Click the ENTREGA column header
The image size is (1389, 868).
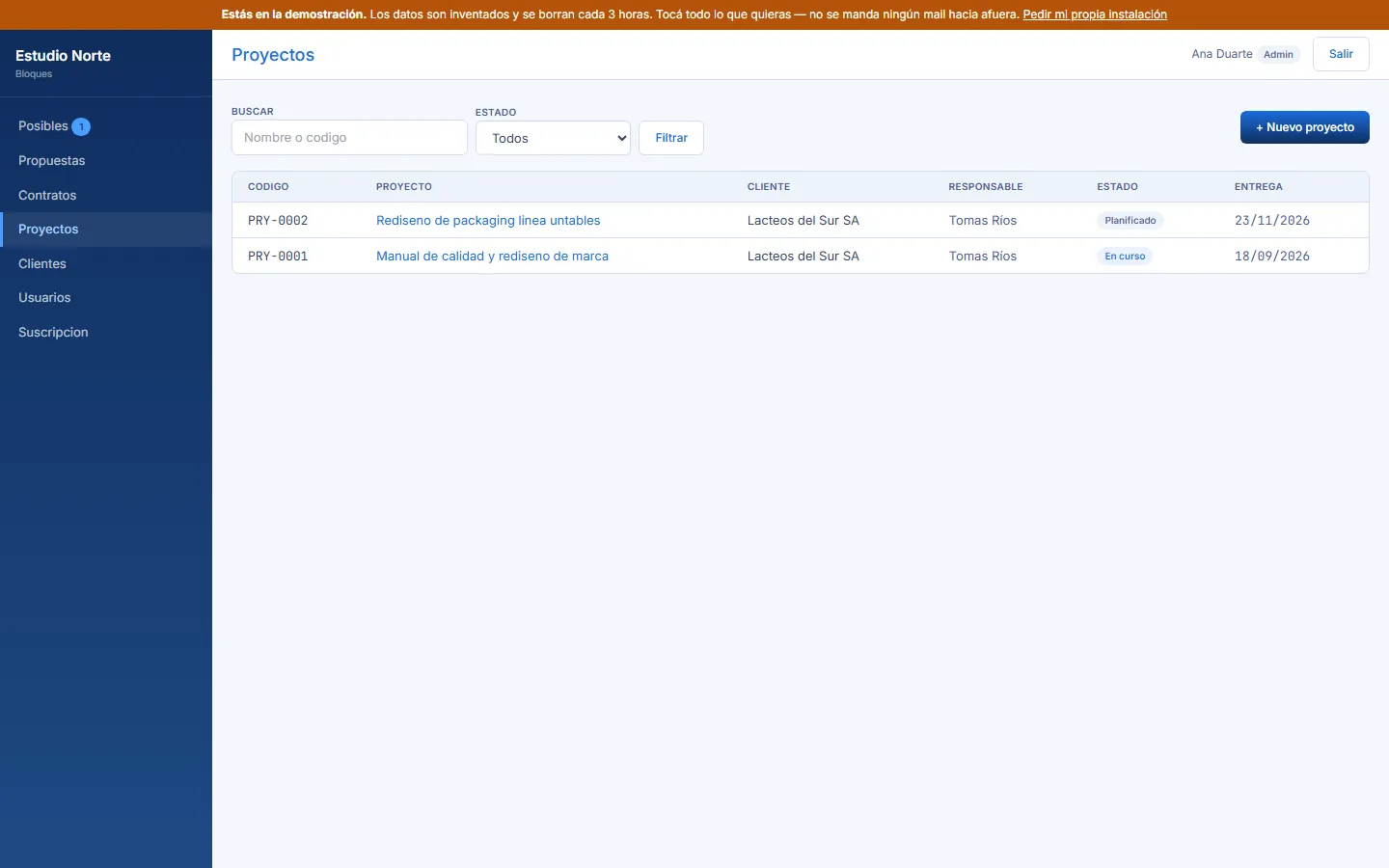click(1259, 187)
